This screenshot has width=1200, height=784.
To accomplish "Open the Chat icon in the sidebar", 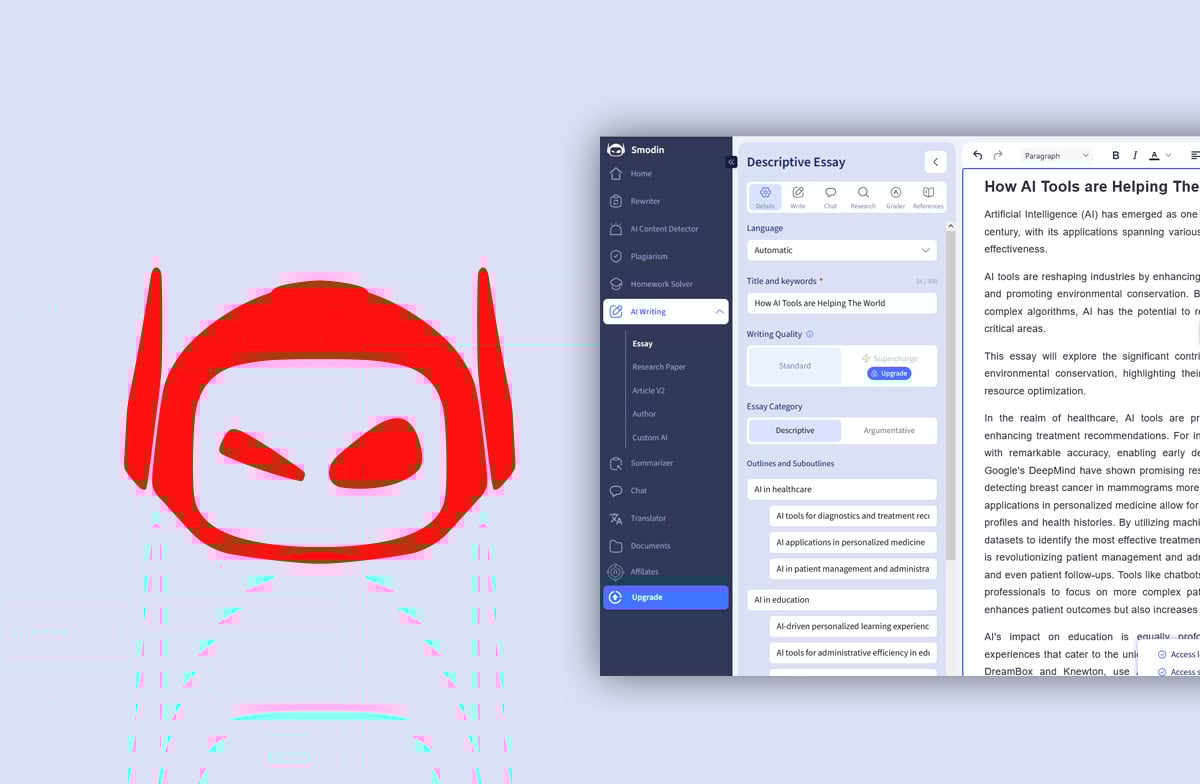I will (616, 491).
